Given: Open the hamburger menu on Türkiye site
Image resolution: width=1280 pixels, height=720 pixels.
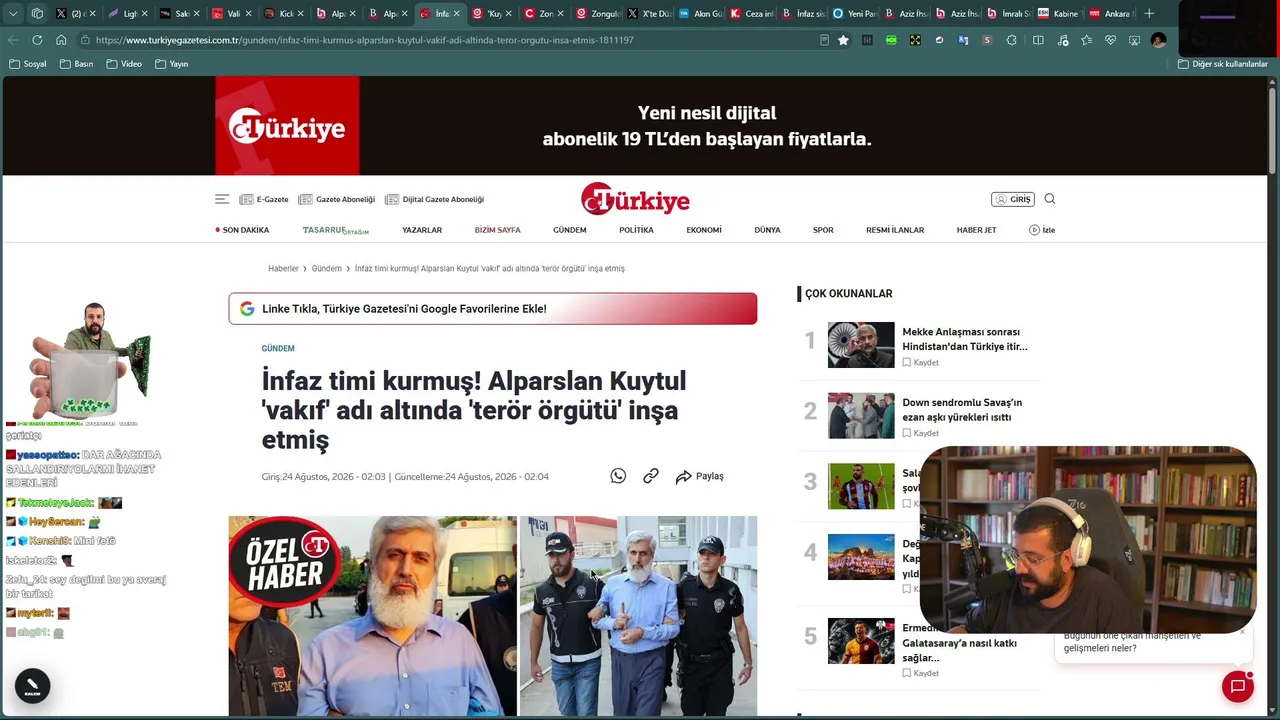Looking at the screenshot, I should pyautogui.click(x=222, y=199).
